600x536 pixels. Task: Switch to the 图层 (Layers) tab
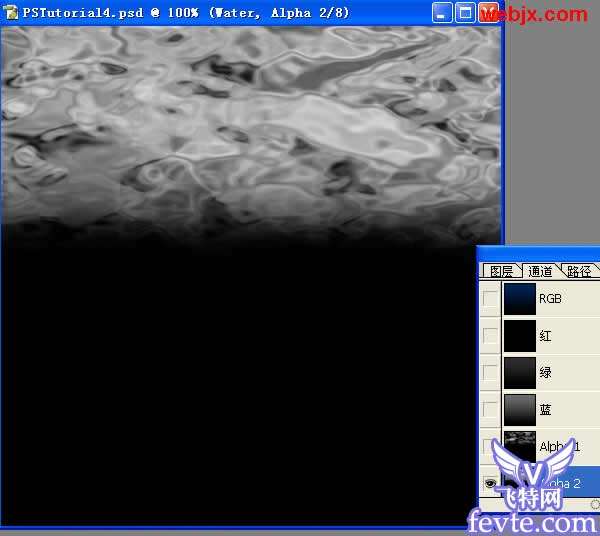tap(500, 271)
